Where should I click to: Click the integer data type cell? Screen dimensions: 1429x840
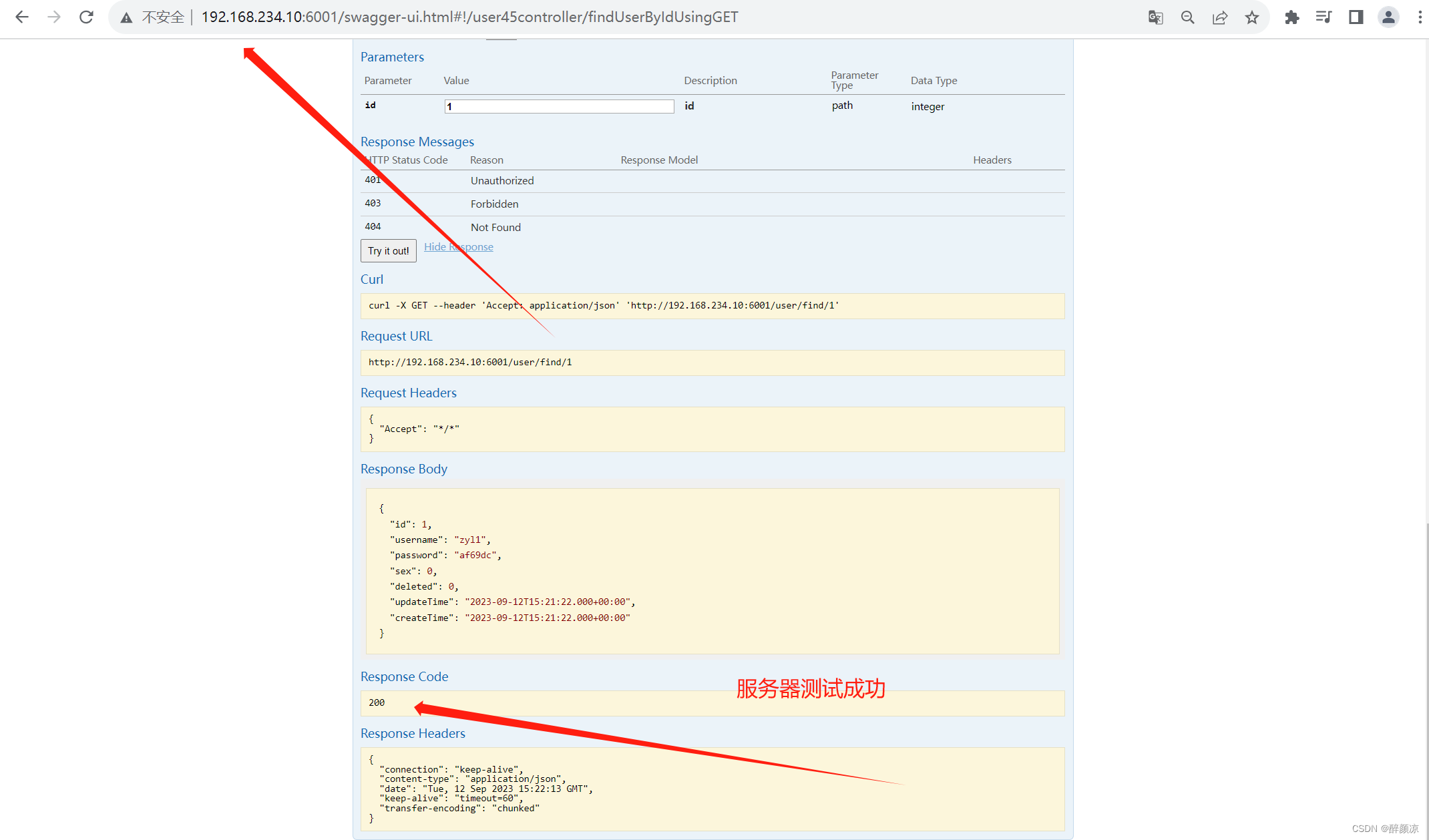click(x=928, y=107)
